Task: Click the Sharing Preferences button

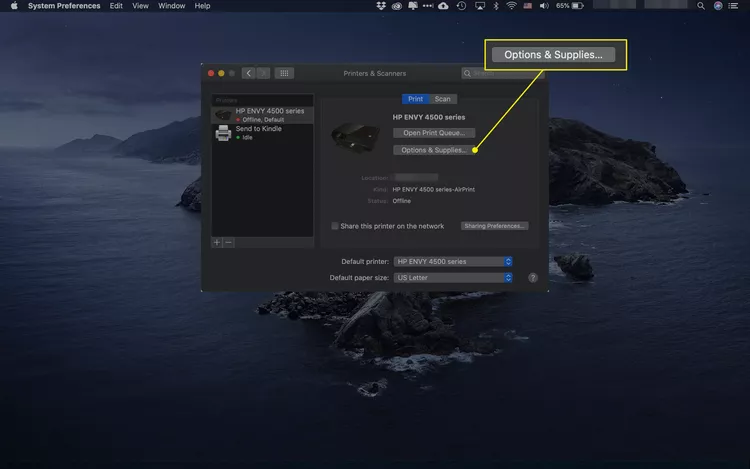Action: [x=494, y=226]
